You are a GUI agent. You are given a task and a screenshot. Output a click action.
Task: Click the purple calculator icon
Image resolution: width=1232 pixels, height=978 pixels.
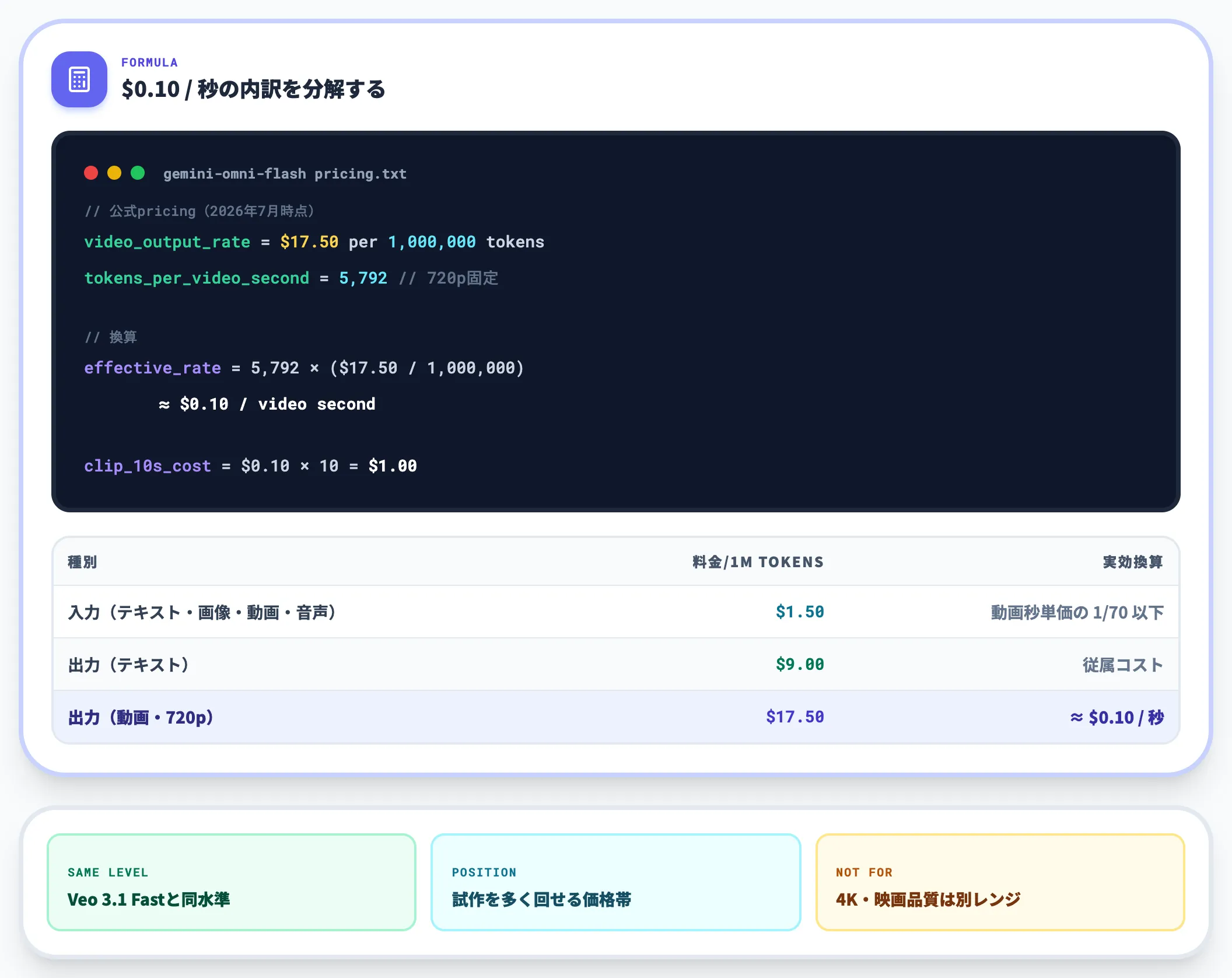click(79, 79)
